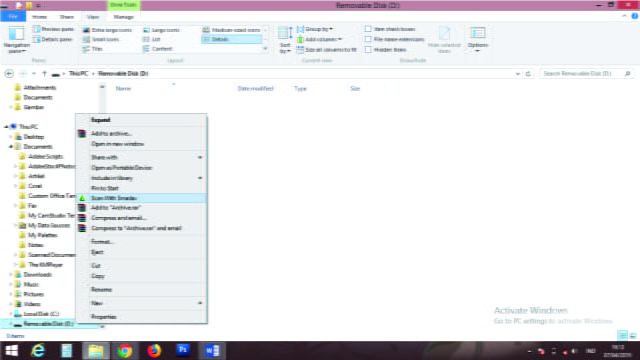Click Size all columns to fit
The height and width of the screenshot is (360, 640).
point(327,50)
